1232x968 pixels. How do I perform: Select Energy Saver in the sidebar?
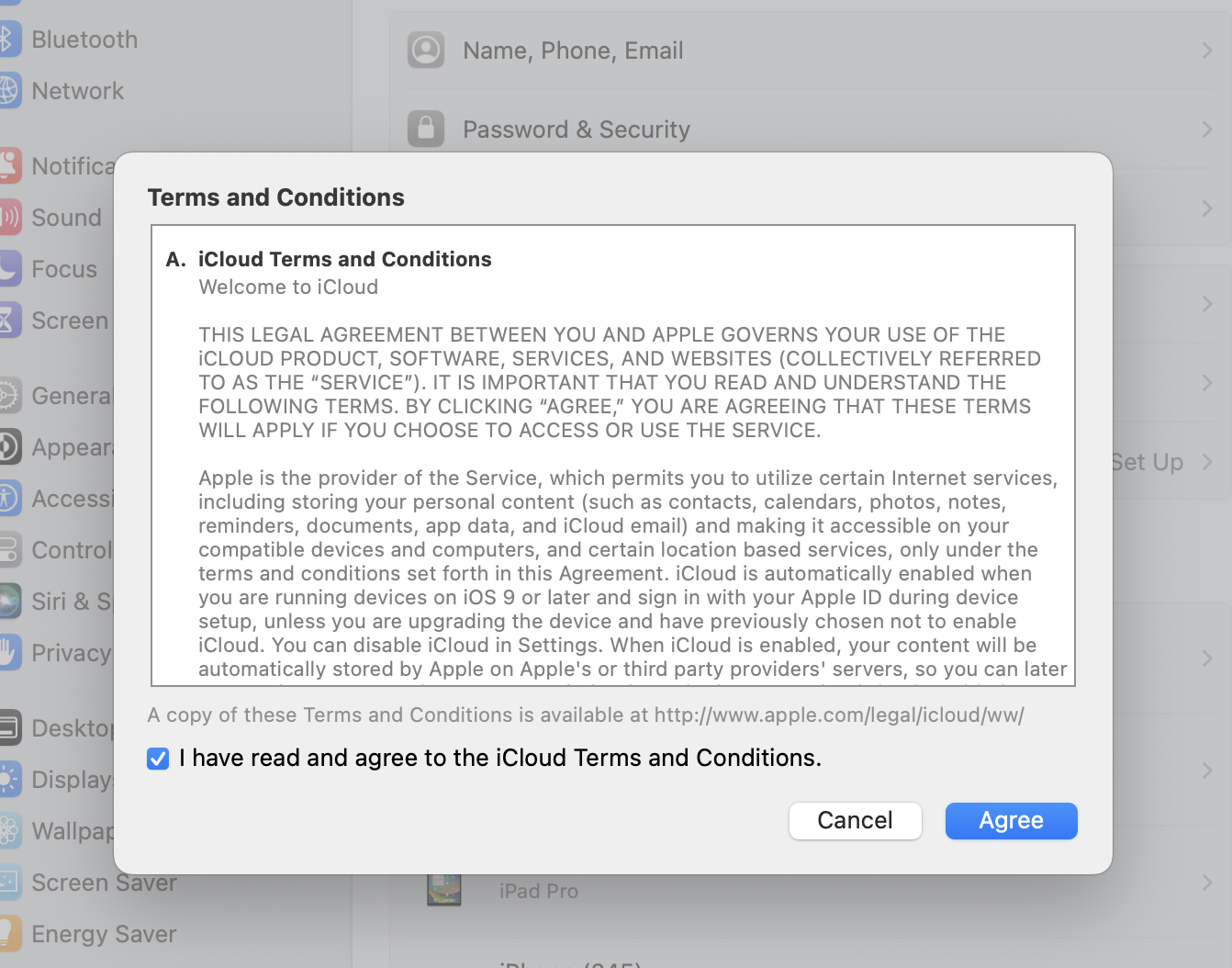point(104,934)
